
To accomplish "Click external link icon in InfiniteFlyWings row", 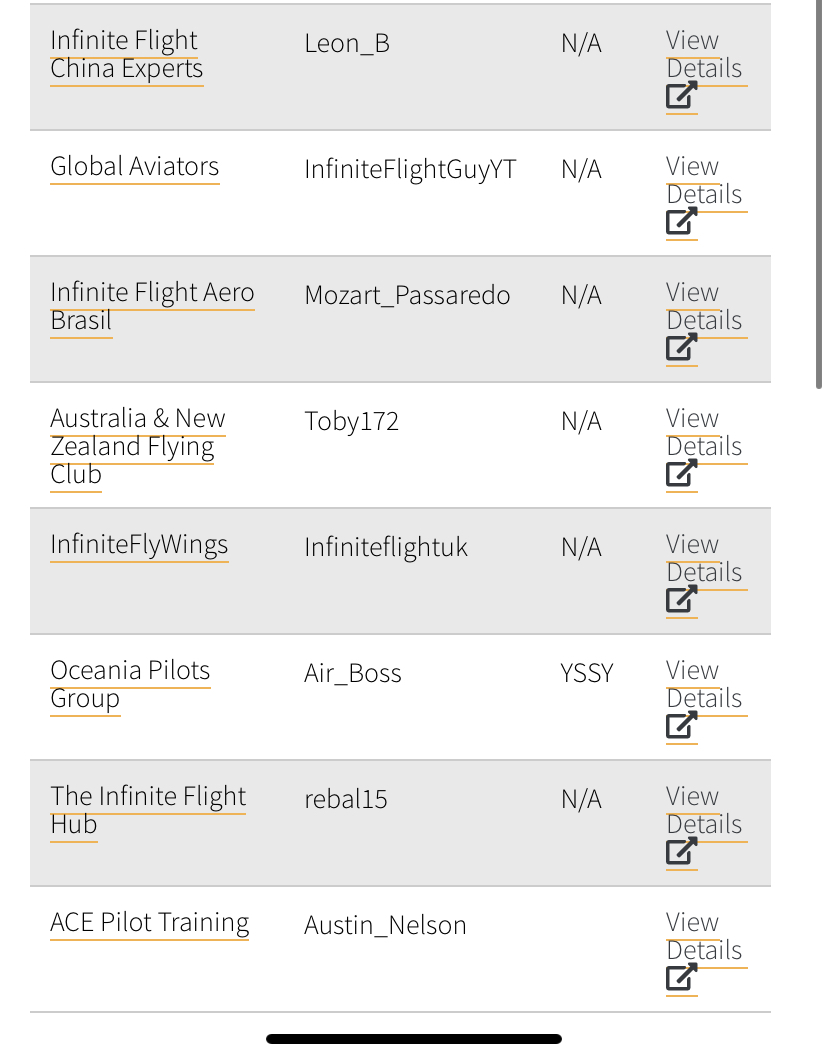I will tap(681, 600).
